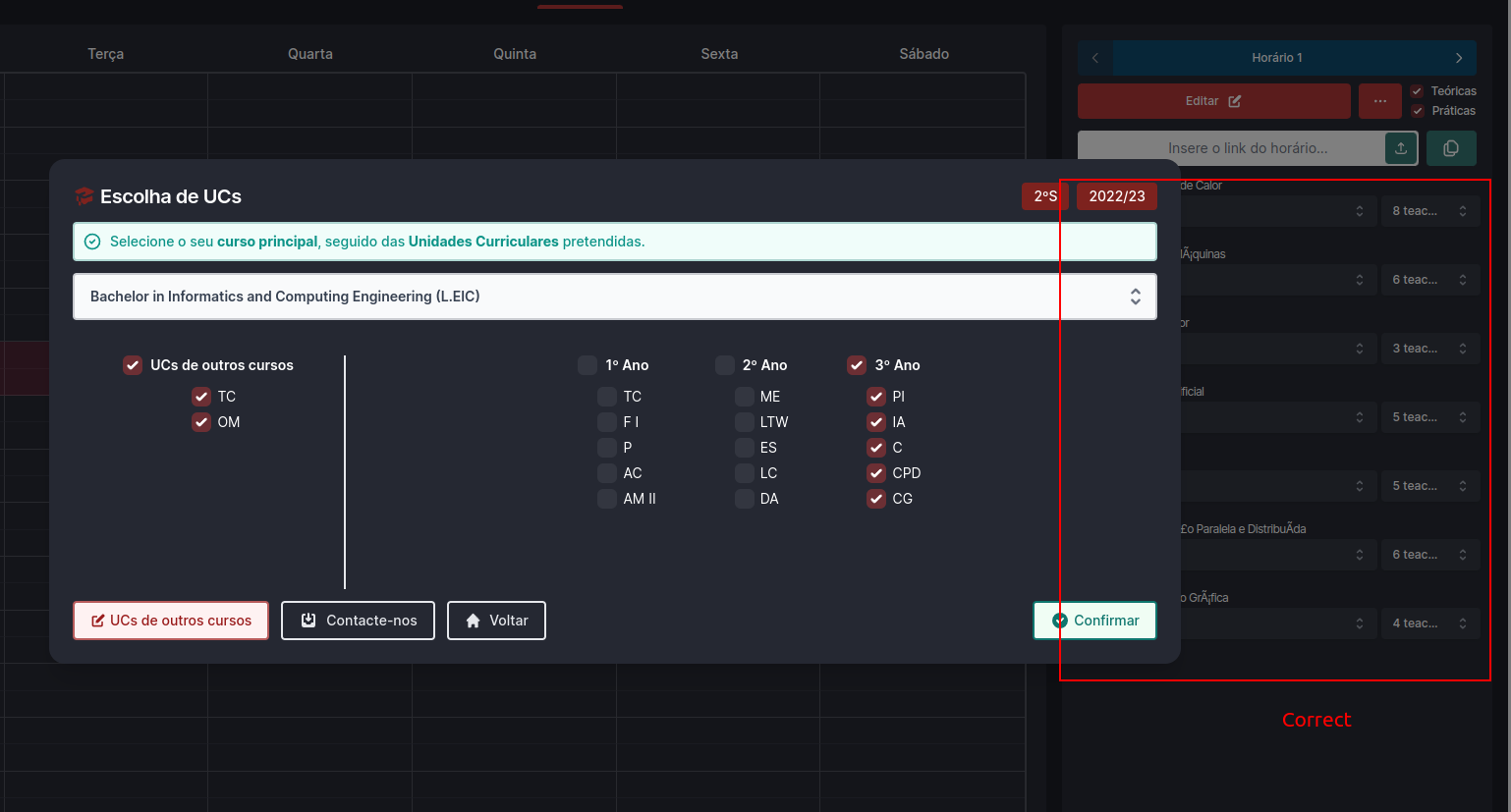The height and width of the screenshot is (812, 1511).
Task: Click the Sábado column header
Action: tap(923, 54)
